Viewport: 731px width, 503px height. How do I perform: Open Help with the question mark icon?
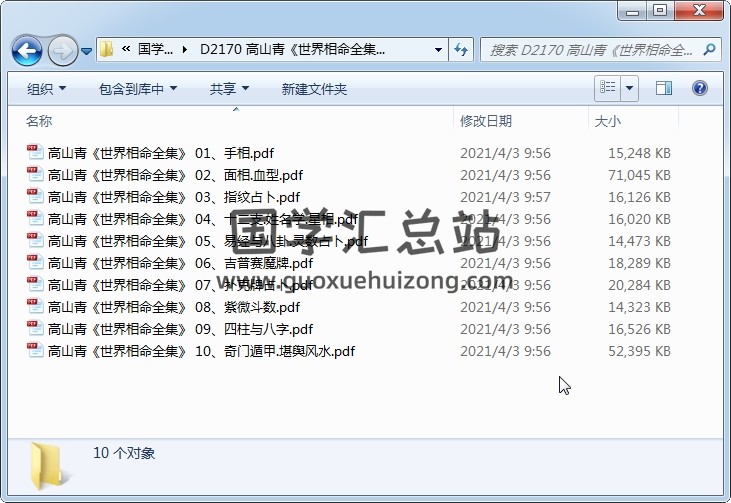[x=700, y=88]
